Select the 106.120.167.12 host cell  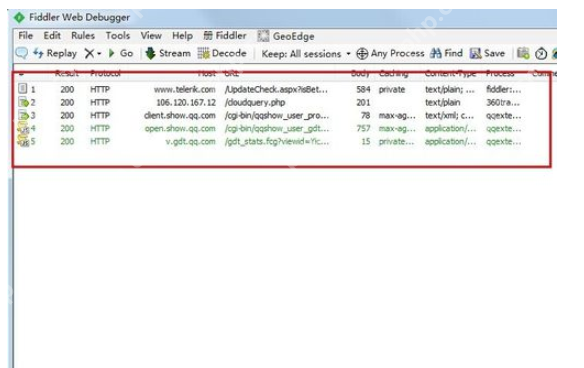[x=186, y=102]
